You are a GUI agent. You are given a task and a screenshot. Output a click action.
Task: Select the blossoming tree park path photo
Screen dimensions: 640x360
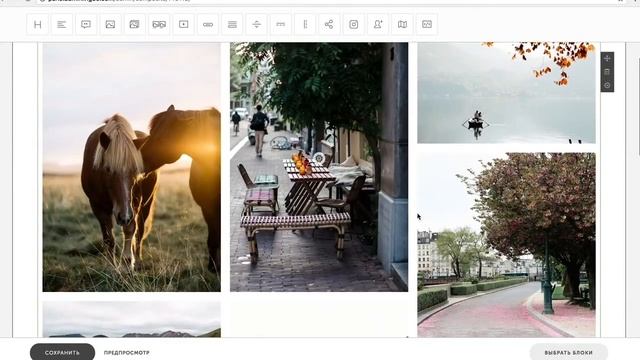506,245
